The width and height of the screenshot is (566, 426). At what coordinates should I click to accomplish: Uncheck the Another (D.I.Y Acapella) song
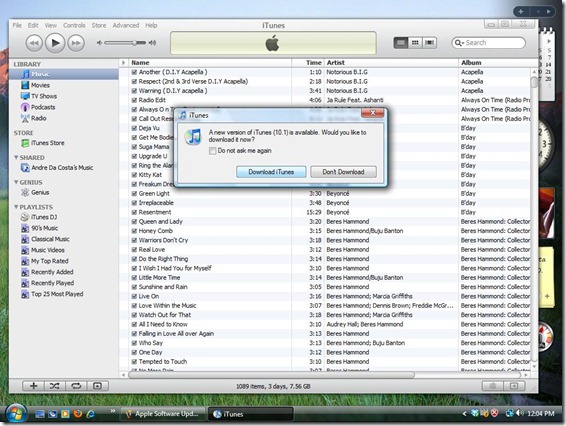point(134,72)
